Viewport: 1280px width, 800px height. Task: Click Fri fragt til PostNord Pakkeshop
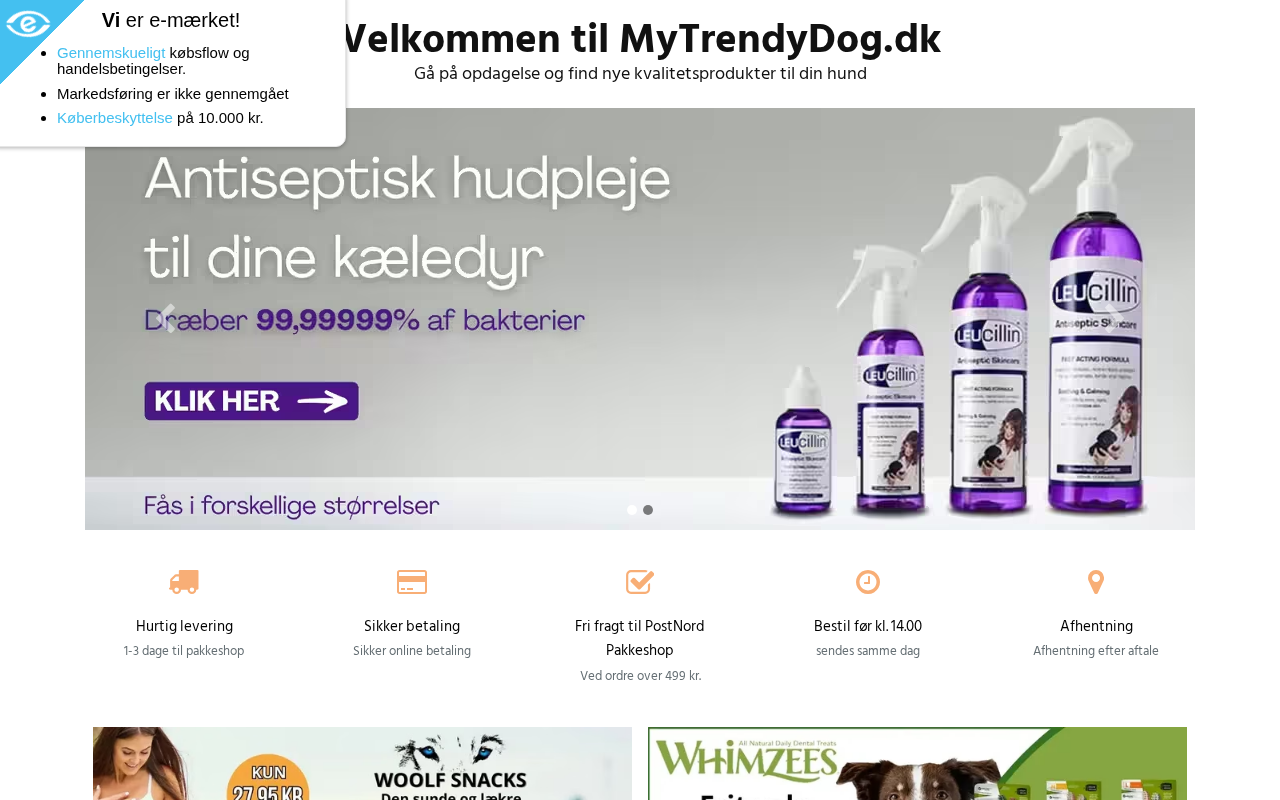[640, 639]
